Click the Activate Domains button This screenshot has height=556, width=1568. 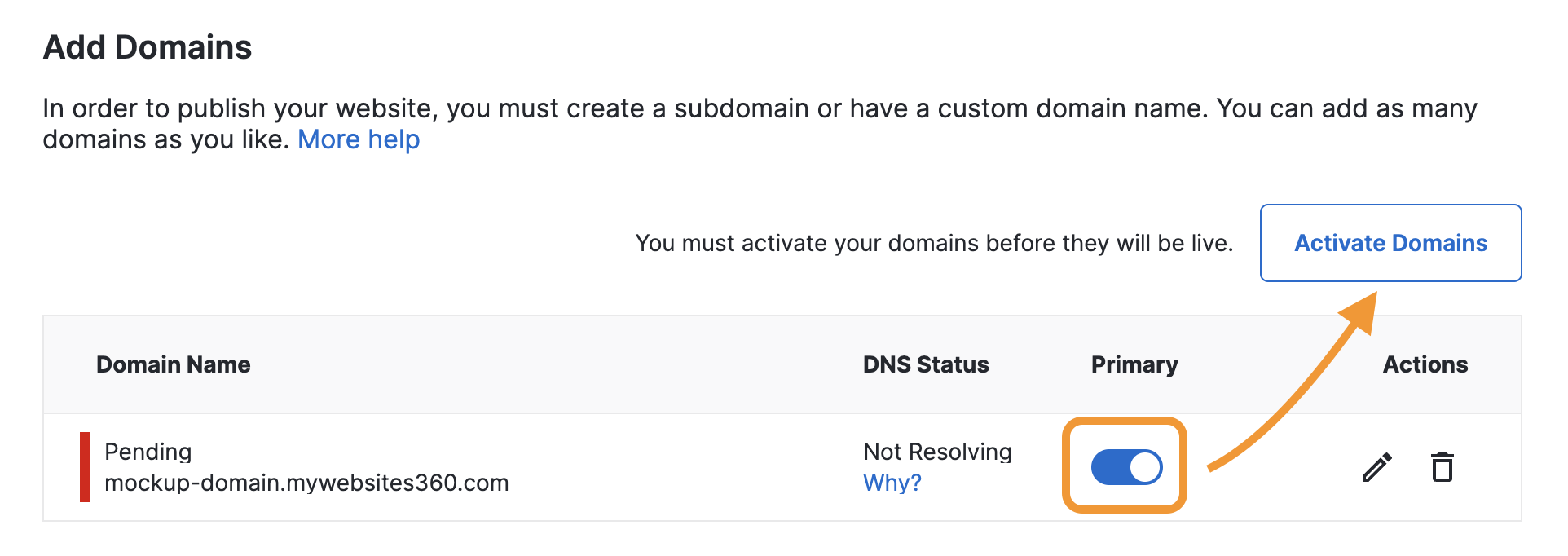pos(1390,243)
